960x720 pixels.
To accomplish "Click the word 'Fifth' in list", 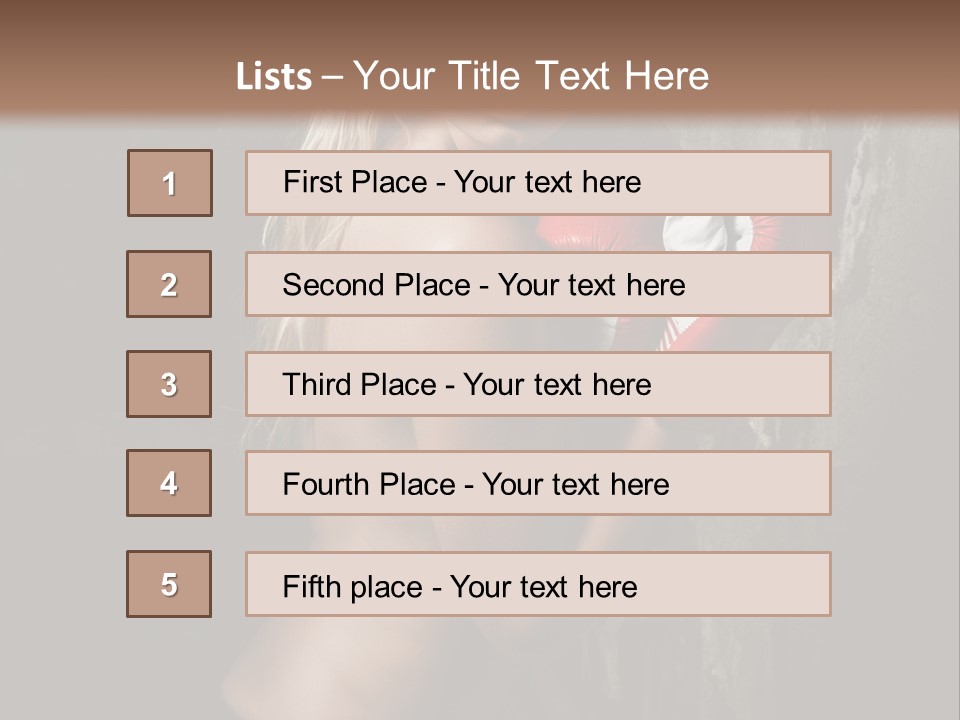I will point(311,586).
